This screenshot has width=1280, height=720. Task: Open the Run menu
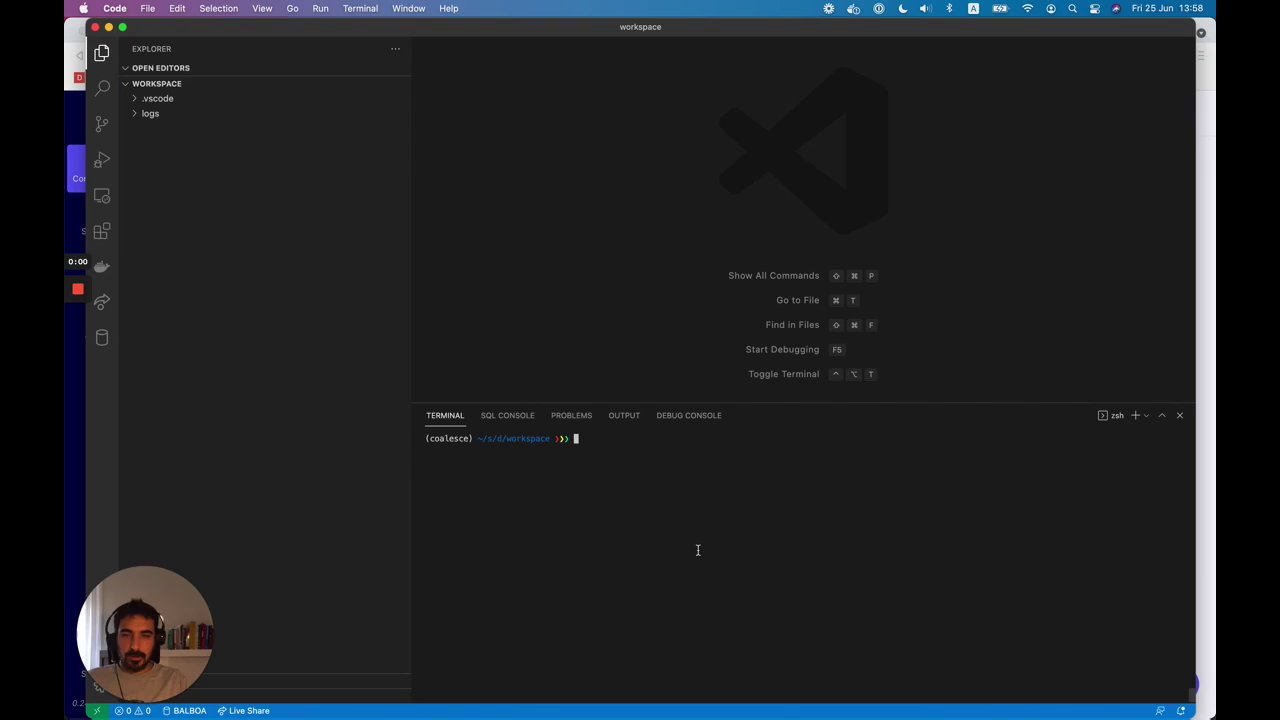tap(320, 9)
